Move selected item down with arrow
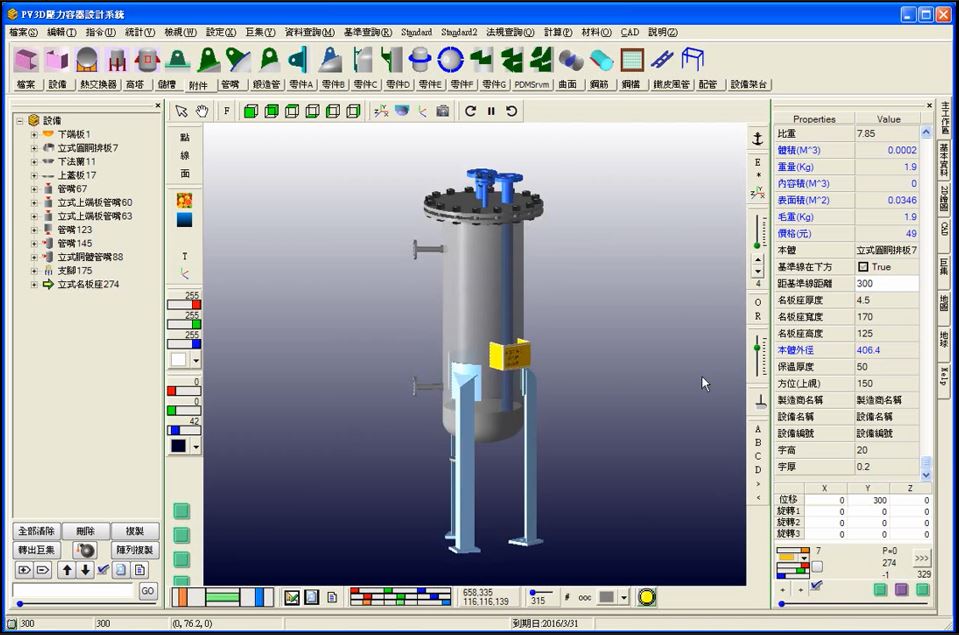Image resolution: width=959 pixels, height=635 pixels. pos(85,570)
